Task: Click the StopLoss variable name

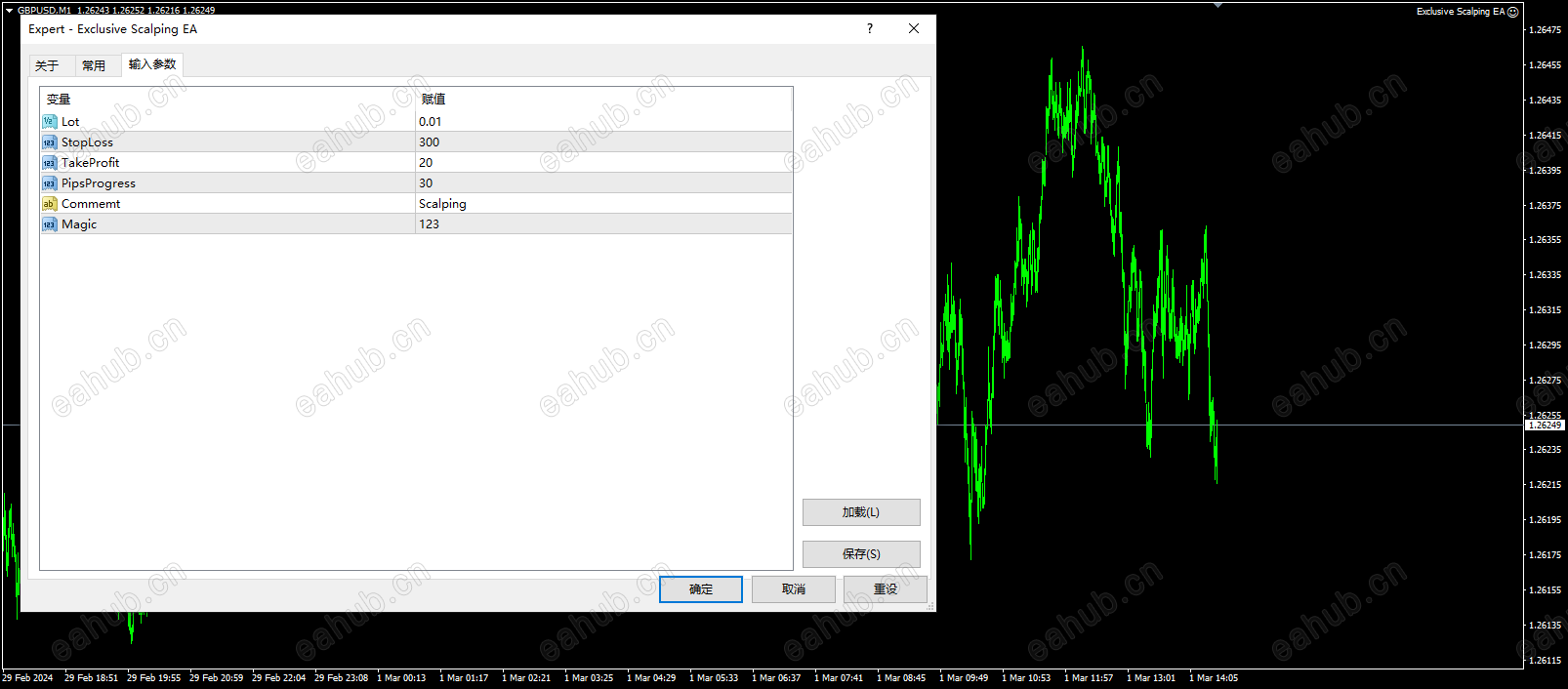Action: pyautogui.click(x=87, y=142)
